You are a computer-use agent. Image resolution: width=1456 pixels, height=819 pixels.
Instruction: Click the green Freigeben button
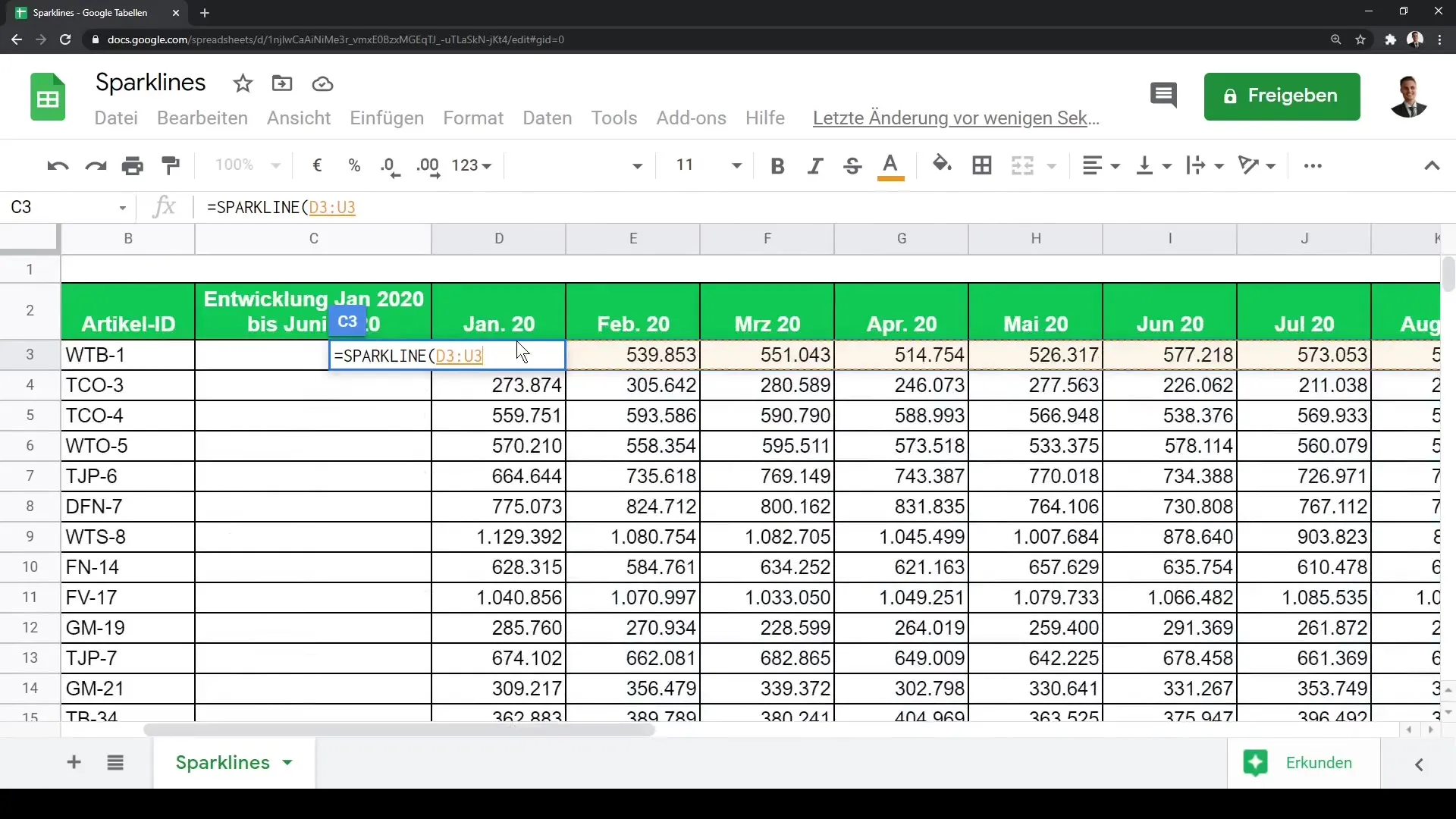pyautogui.click(x=1282, y=96)
